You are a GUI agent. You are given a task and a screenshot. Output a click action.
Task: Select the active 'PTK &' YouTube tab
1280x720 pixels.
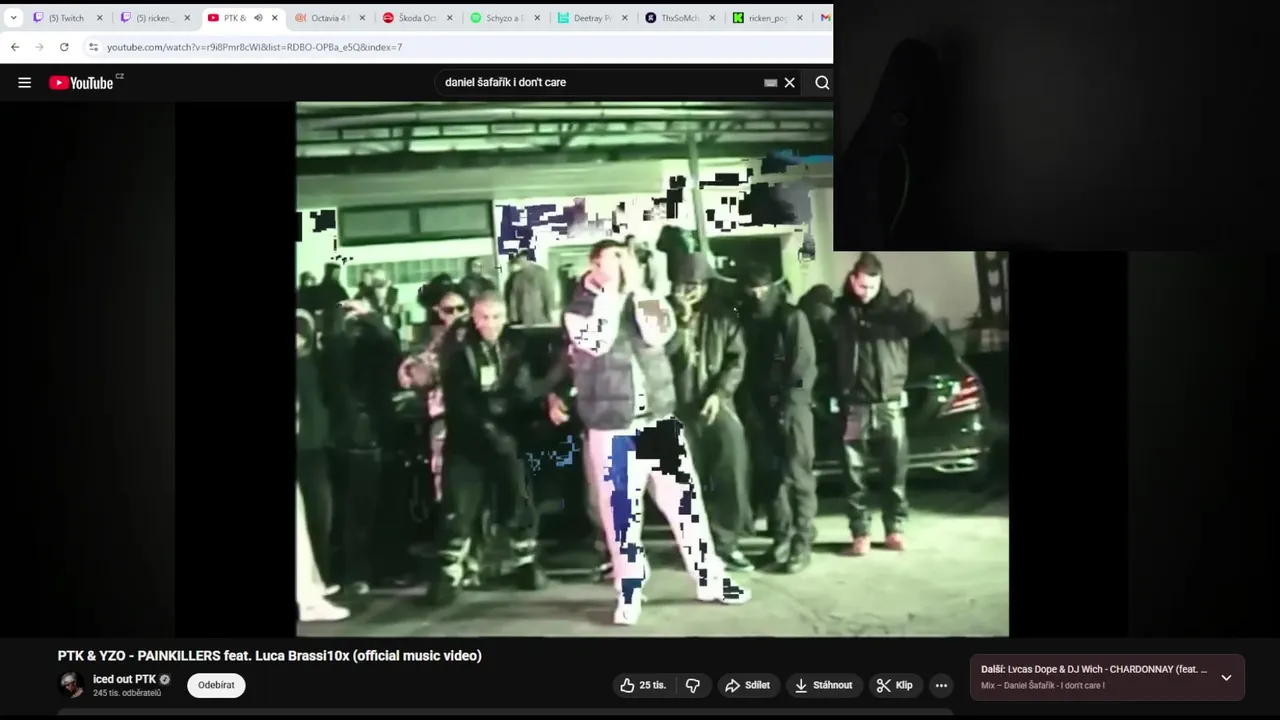click(x=242, y=18)
